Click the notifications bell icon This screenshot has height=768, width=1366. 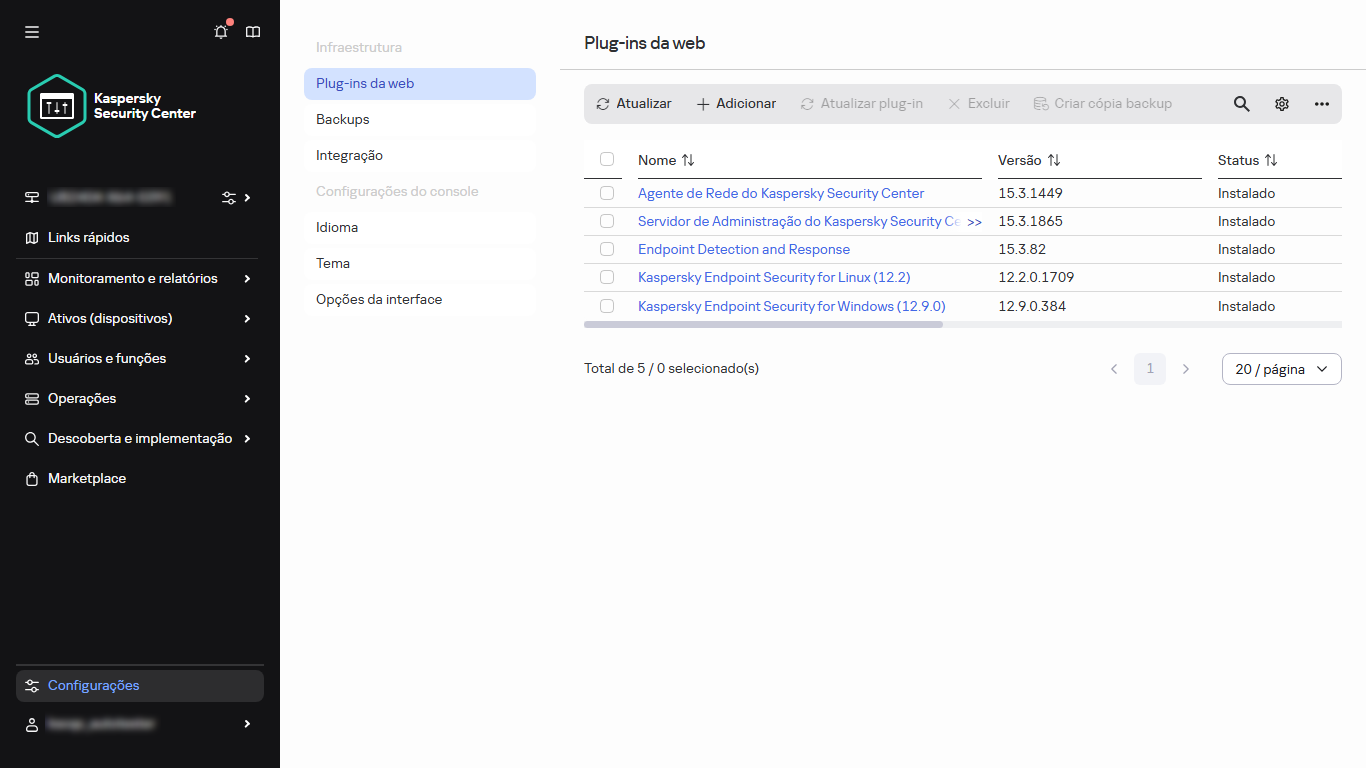(221, 32)
